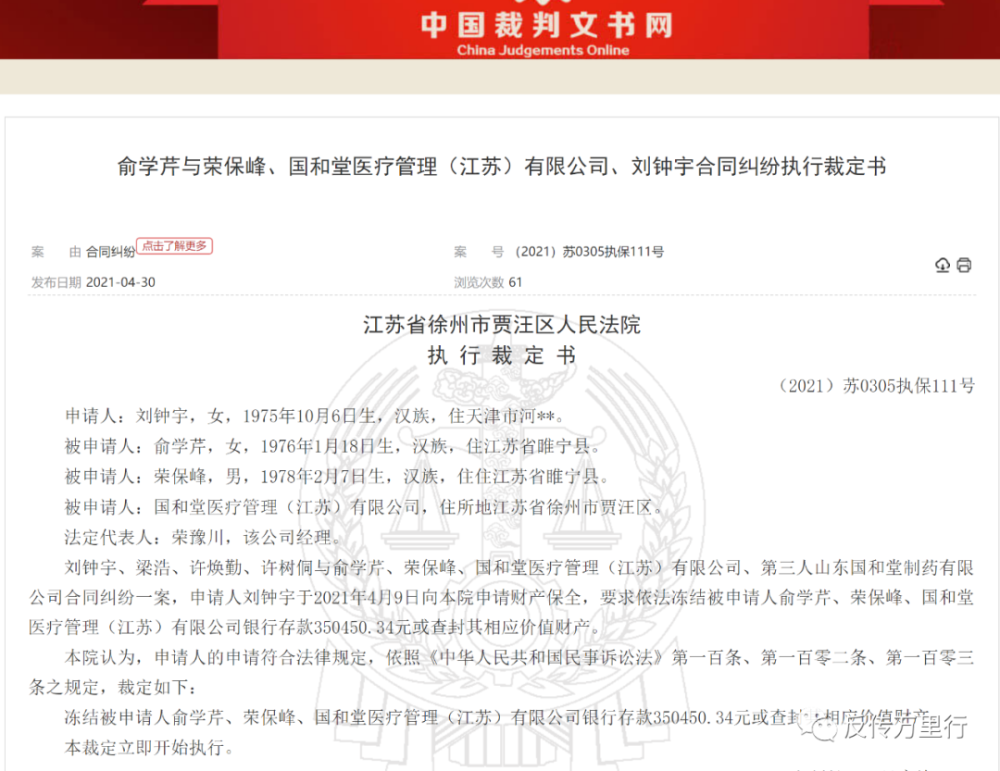Click the 执行裁定书 document type heading

pos(502,356)
